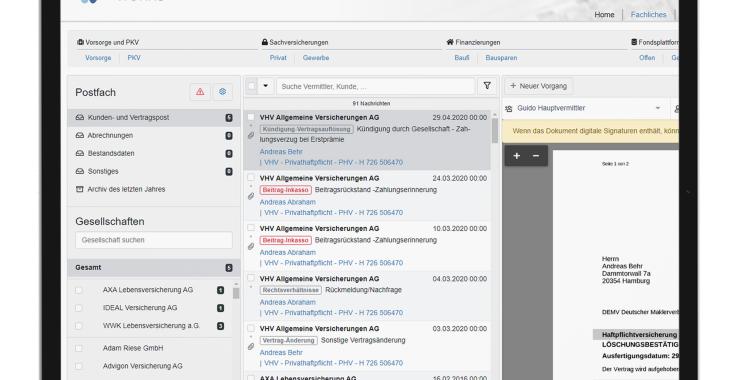Click the red warning triangle icon in Postfach

(x=200, y=92)
